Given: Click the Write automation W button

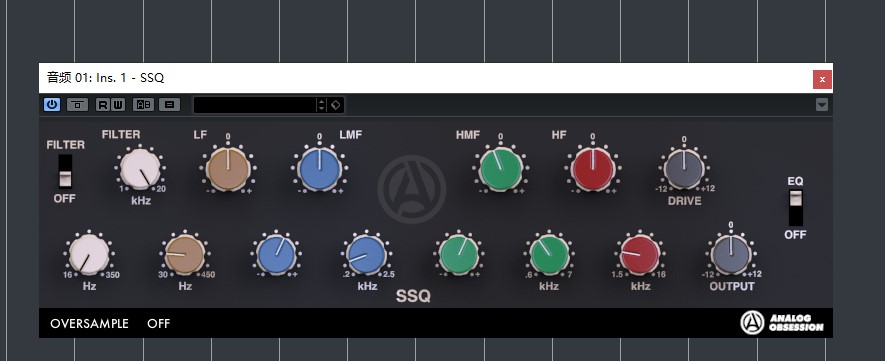Looking at the screenshot, I should (117, 105).
